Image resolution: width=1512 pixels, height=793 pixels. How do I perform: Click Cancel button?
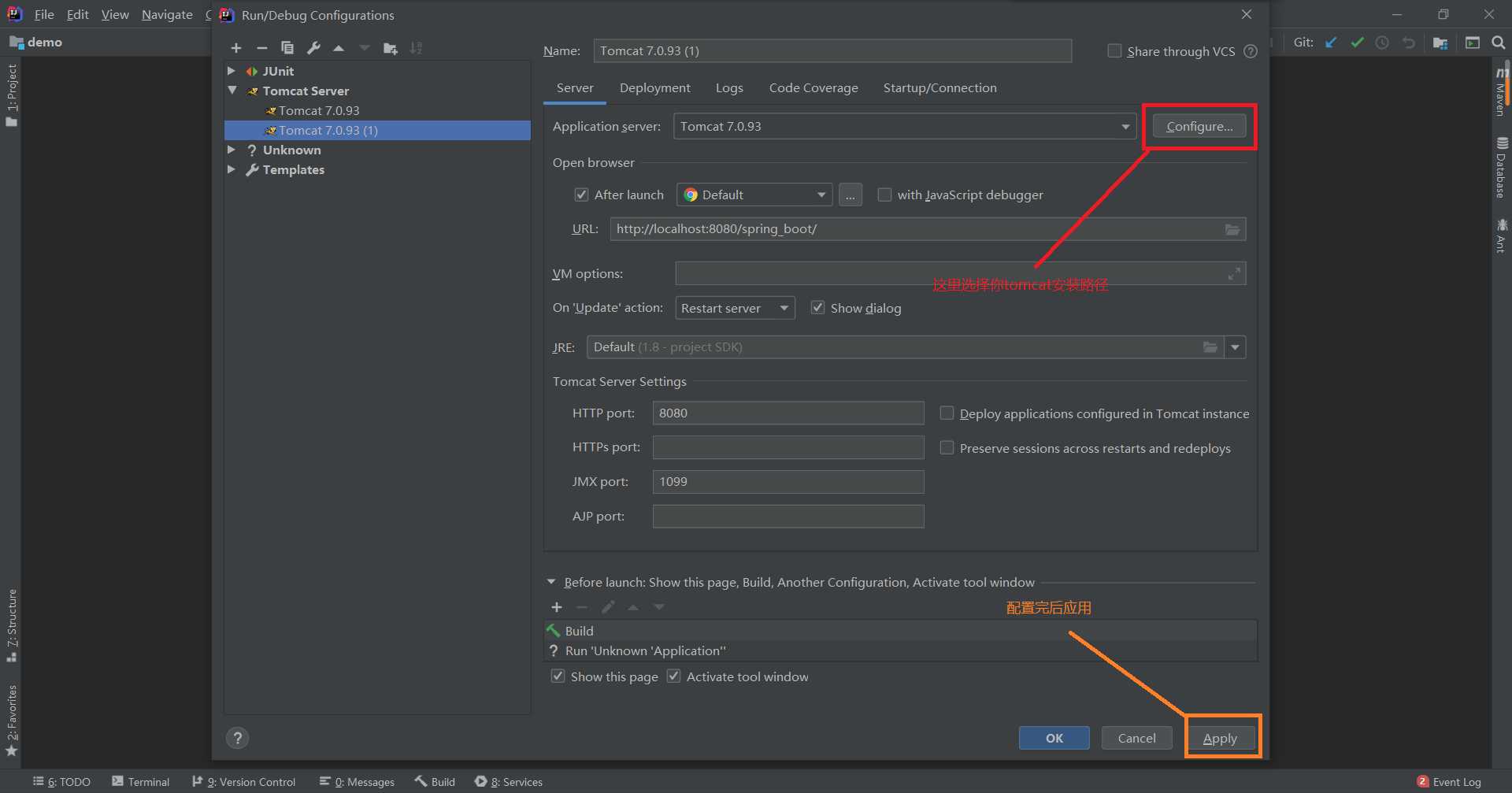pyautogui.click(x=1137, y=738)
